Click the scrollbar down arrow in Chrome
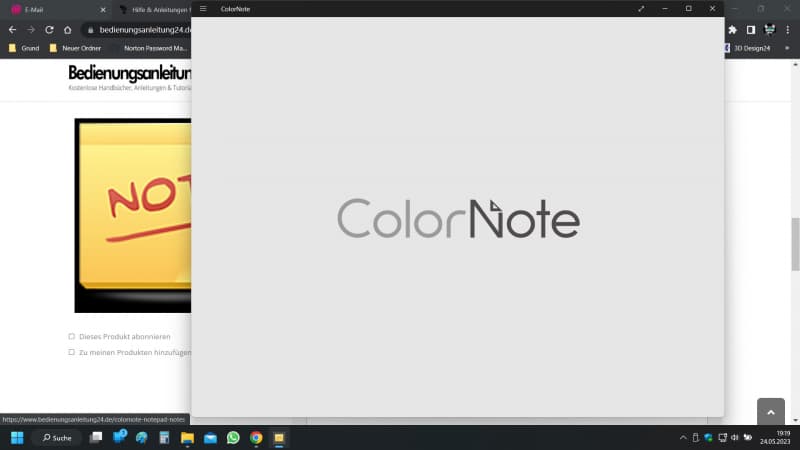 [795, 420]
